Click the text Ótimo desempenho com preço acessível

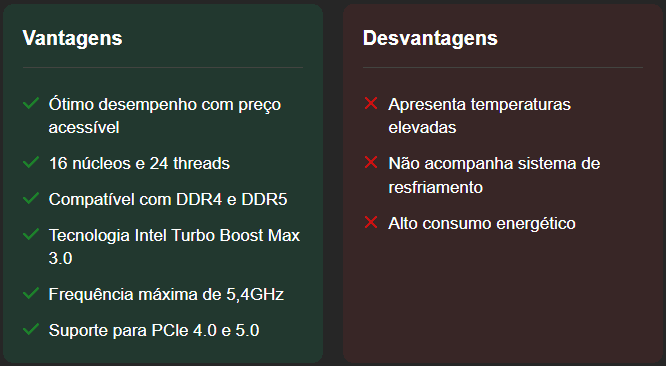pos(165,116)
